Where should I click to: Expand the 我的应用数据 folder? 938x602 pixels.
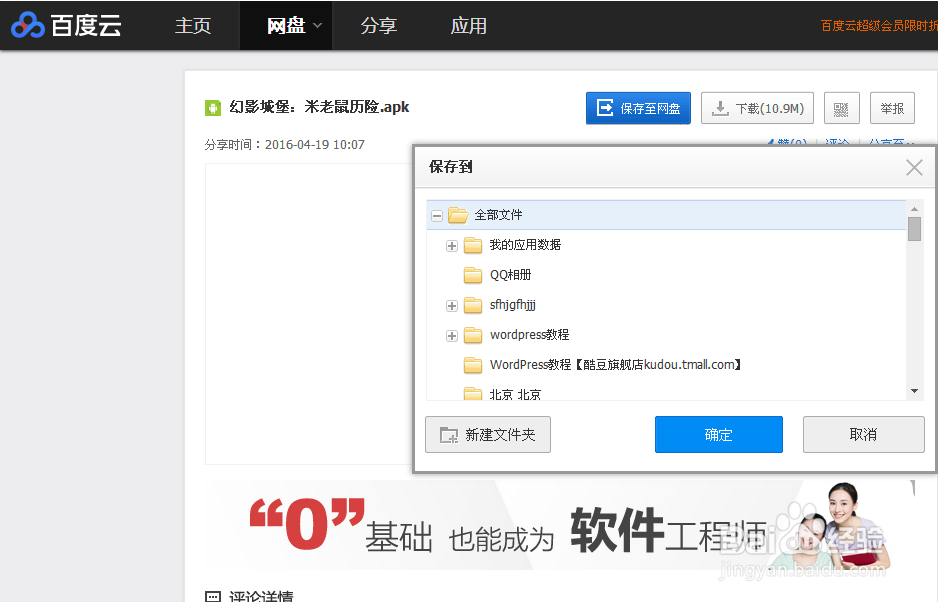451,244
